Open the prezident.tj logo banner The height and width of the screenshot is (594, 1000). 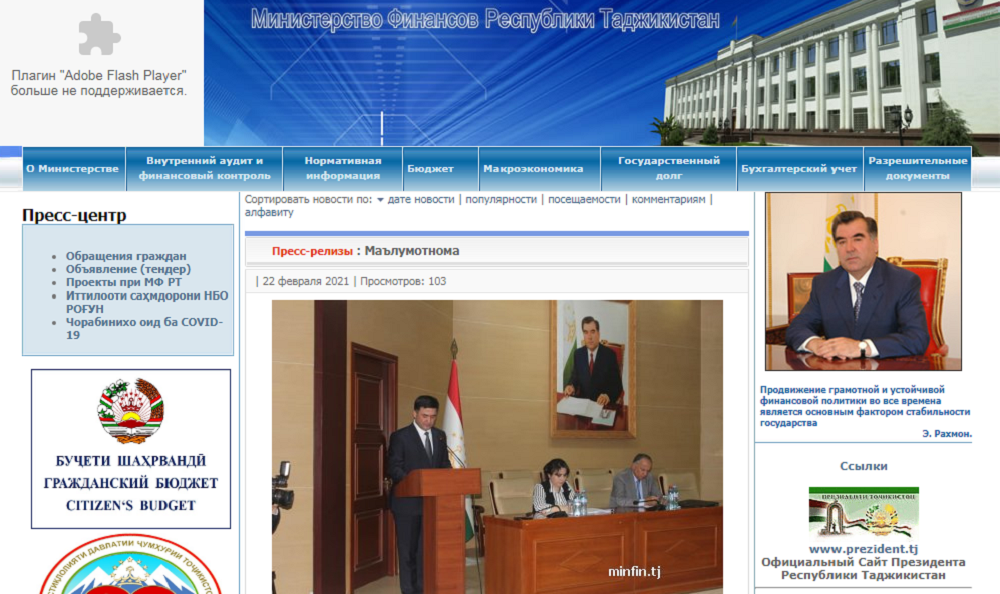[x=863, y=513]
